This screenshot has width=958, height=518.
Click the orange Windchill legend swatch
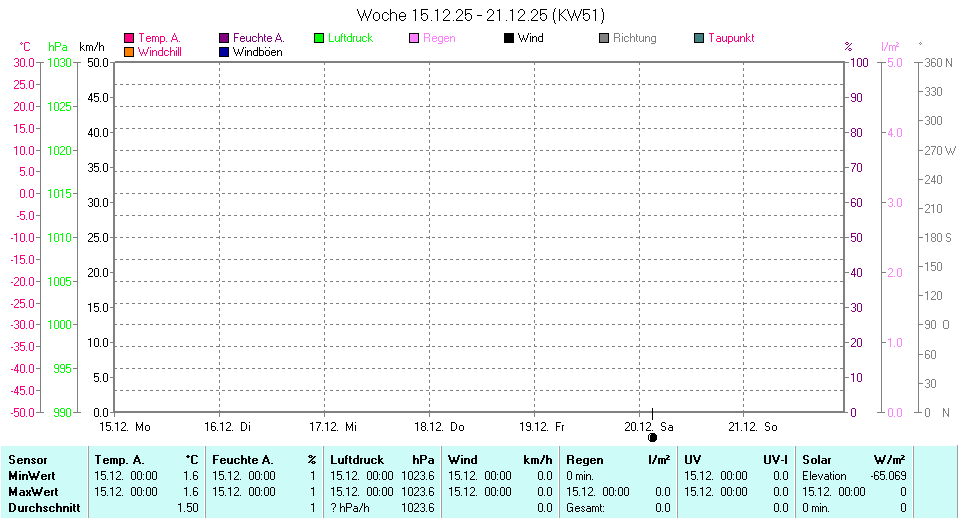(x=129, y=51)
